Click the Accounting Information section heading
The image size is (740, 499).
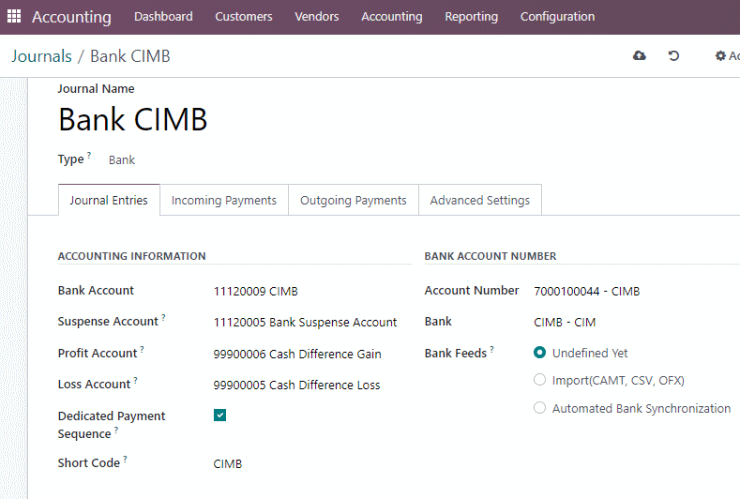pos(132,256)
